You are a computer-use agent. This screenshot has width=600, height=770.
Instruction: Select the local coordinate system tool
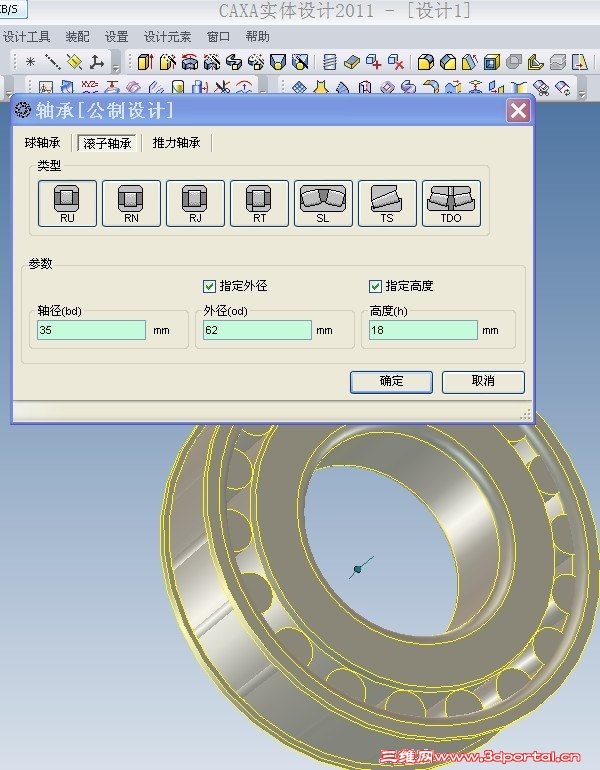pos(97,62)
